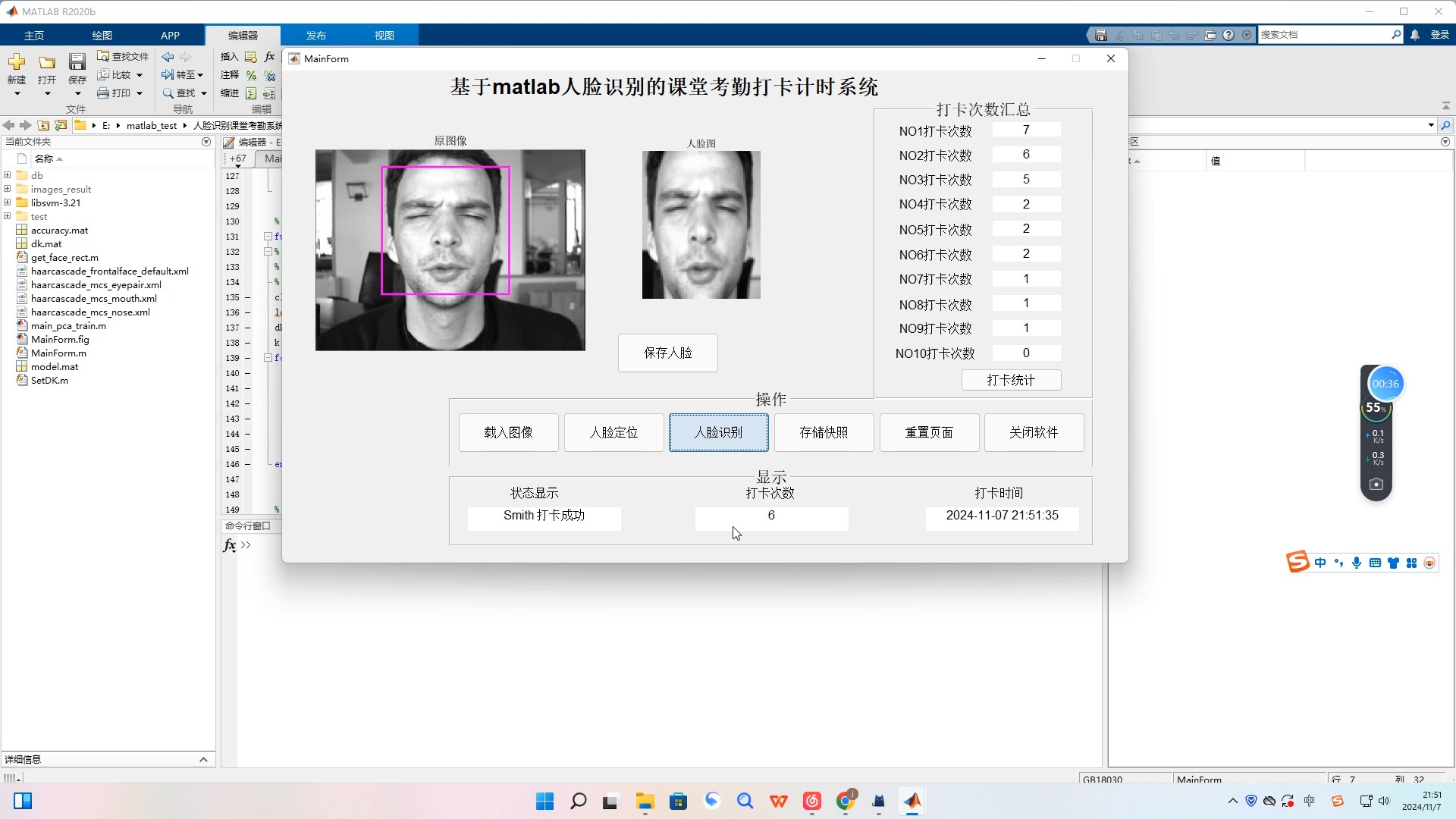Click the Chrome icon in taskbar

point(846,801)
